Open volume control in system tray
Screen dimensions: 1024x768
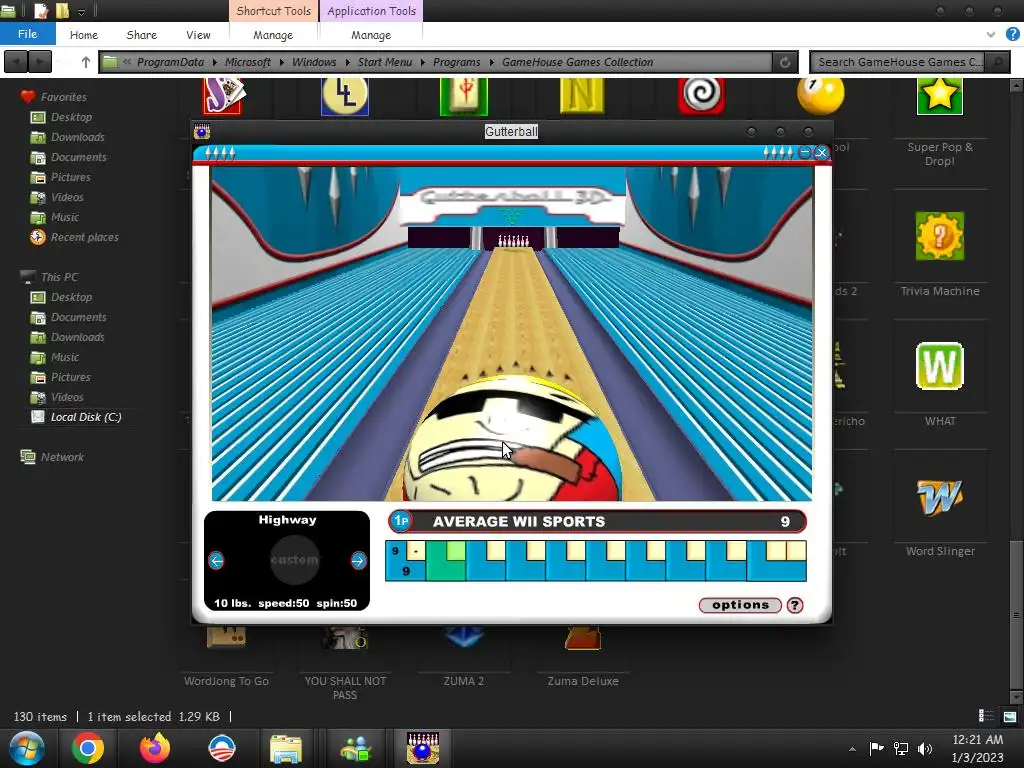[924, 748]
